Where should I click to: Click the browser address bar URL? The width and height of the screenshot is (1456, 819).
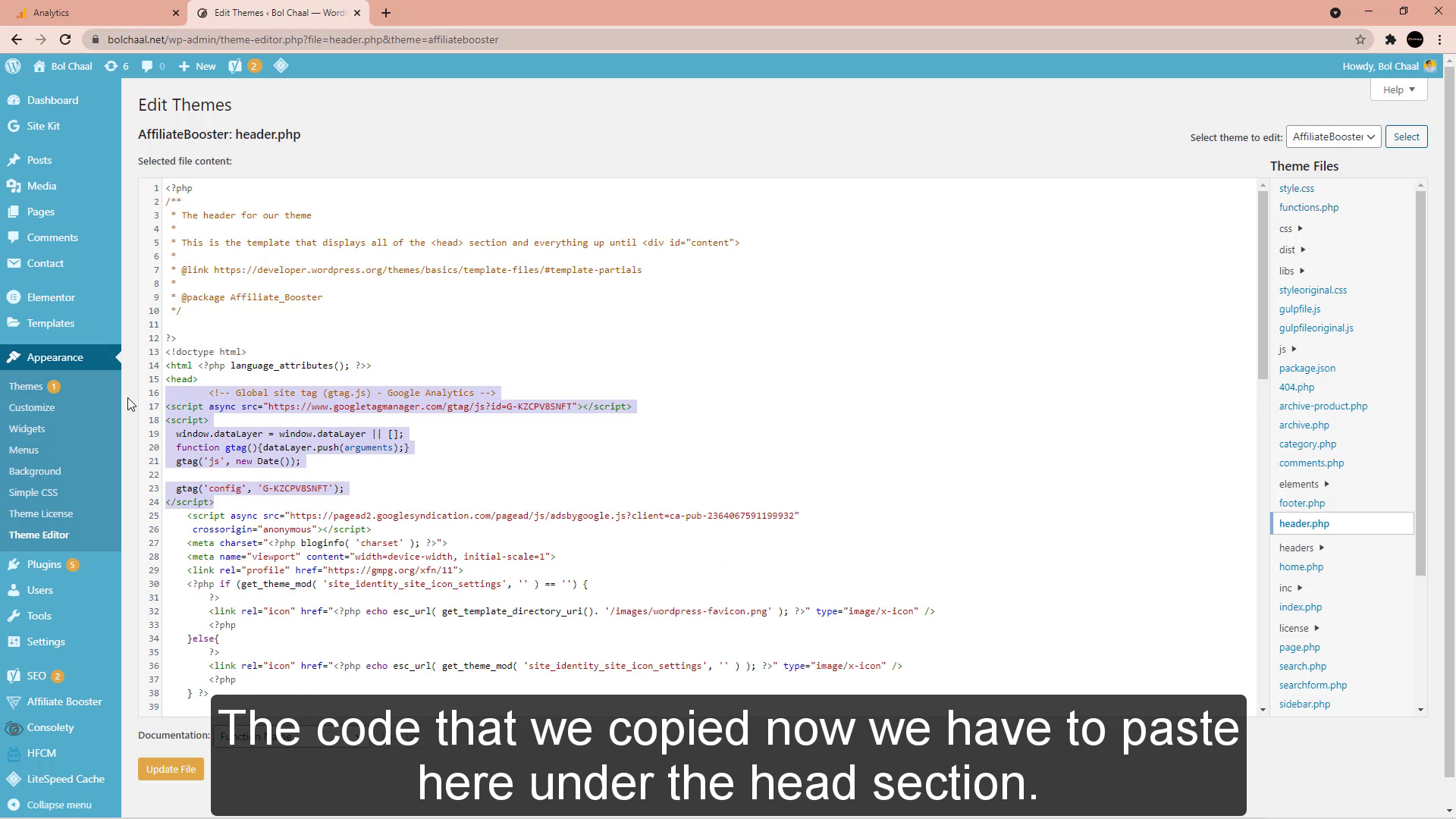click(x=303, y=39)
